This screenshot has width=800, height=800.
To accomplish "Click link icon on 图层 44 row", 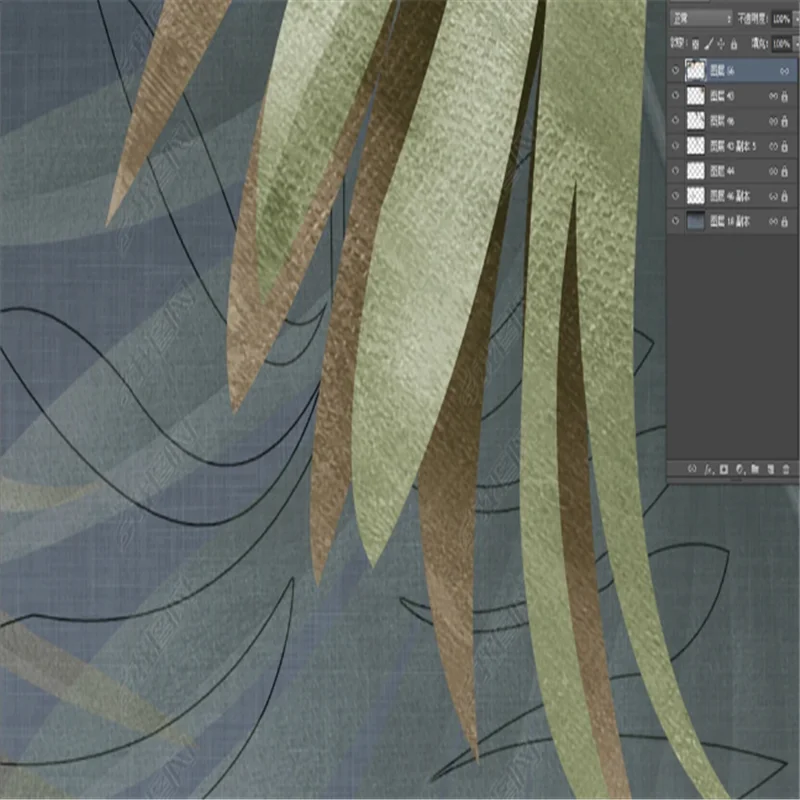I will point(773,171).
